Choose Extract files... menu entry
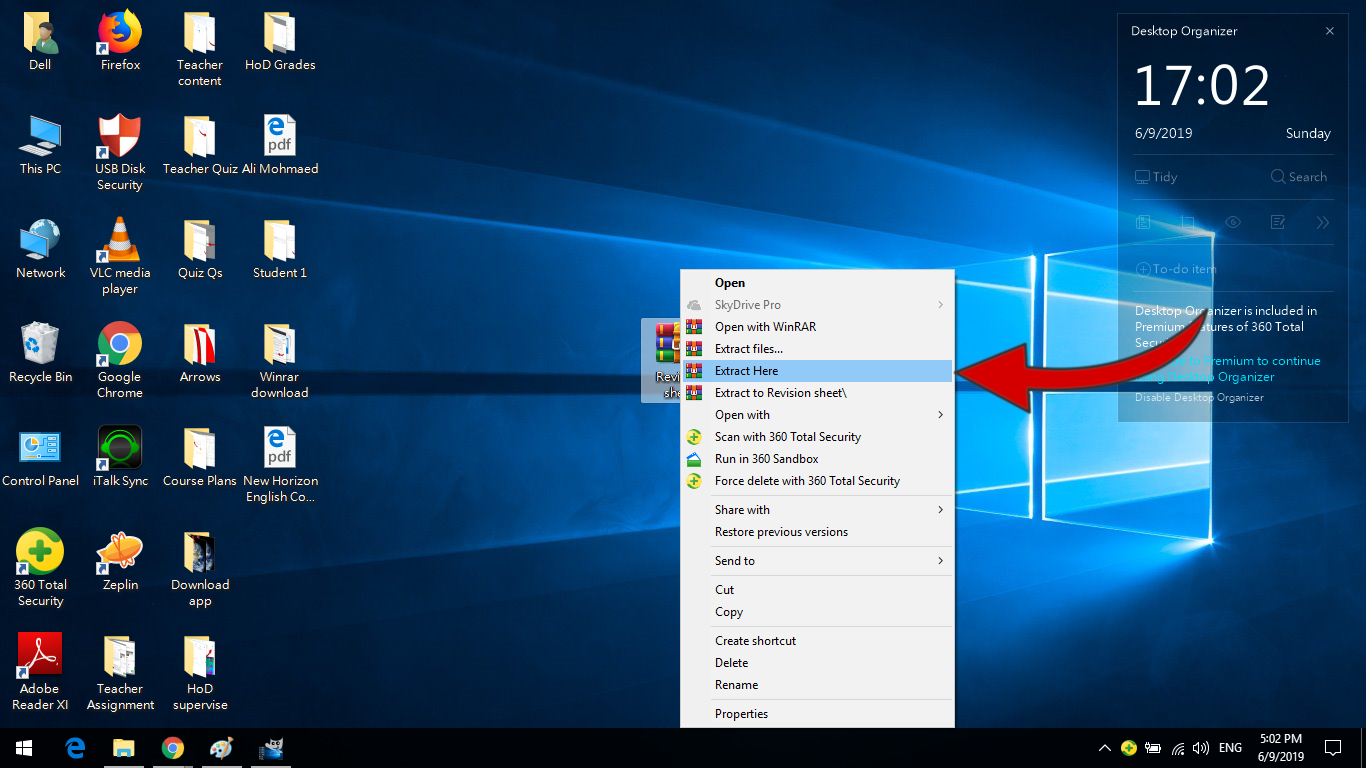 tap(817, 349)
